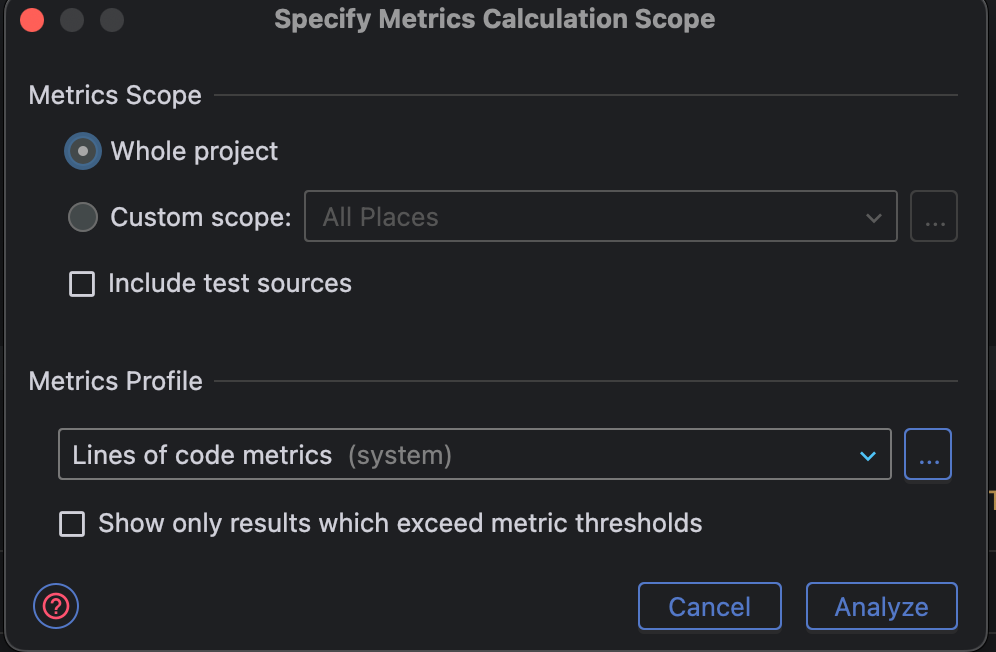The image size is (996, 652).
Task: Cancel the metrics calculation dialog
Action: tap(710, 606)
